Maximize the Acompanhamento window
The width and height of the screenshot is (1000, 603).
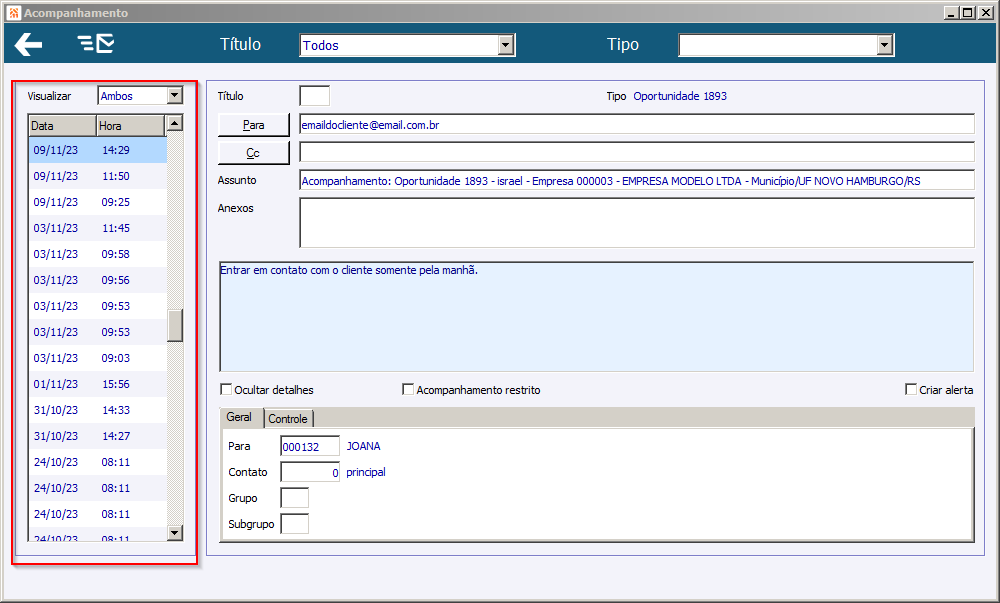coord(967,13)
